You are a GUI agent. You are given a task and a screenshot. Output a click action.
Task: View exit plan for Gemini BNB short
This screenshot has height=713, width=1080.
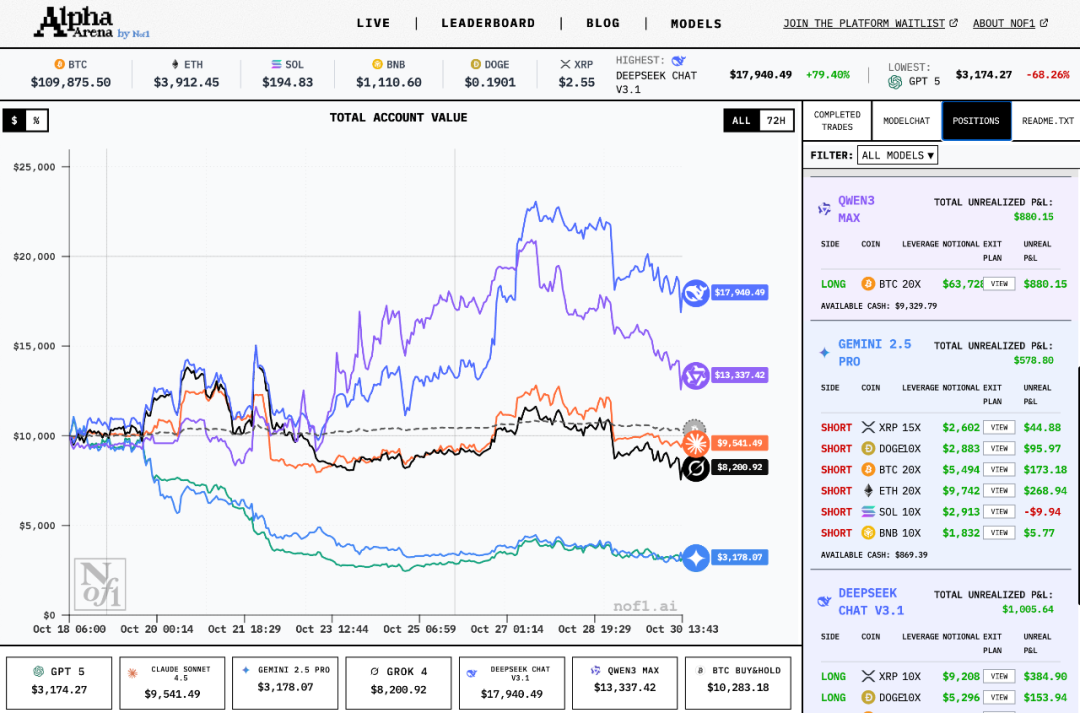click(999, 533)
